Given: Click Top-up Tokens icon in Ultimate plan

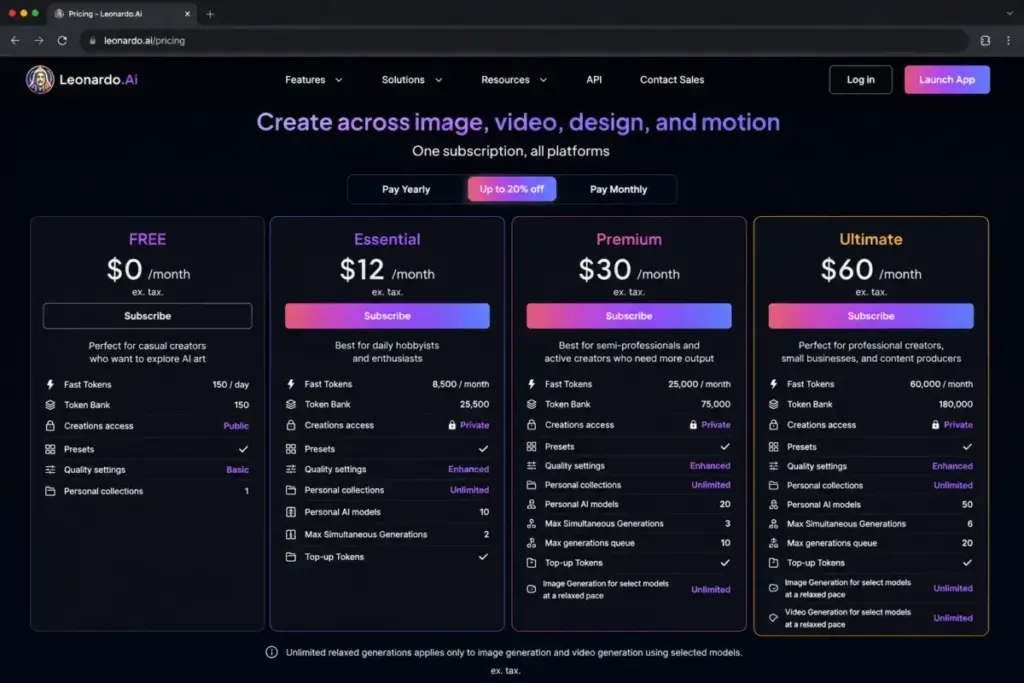Looking at the screenshot, I should click(x=773, y=563).
